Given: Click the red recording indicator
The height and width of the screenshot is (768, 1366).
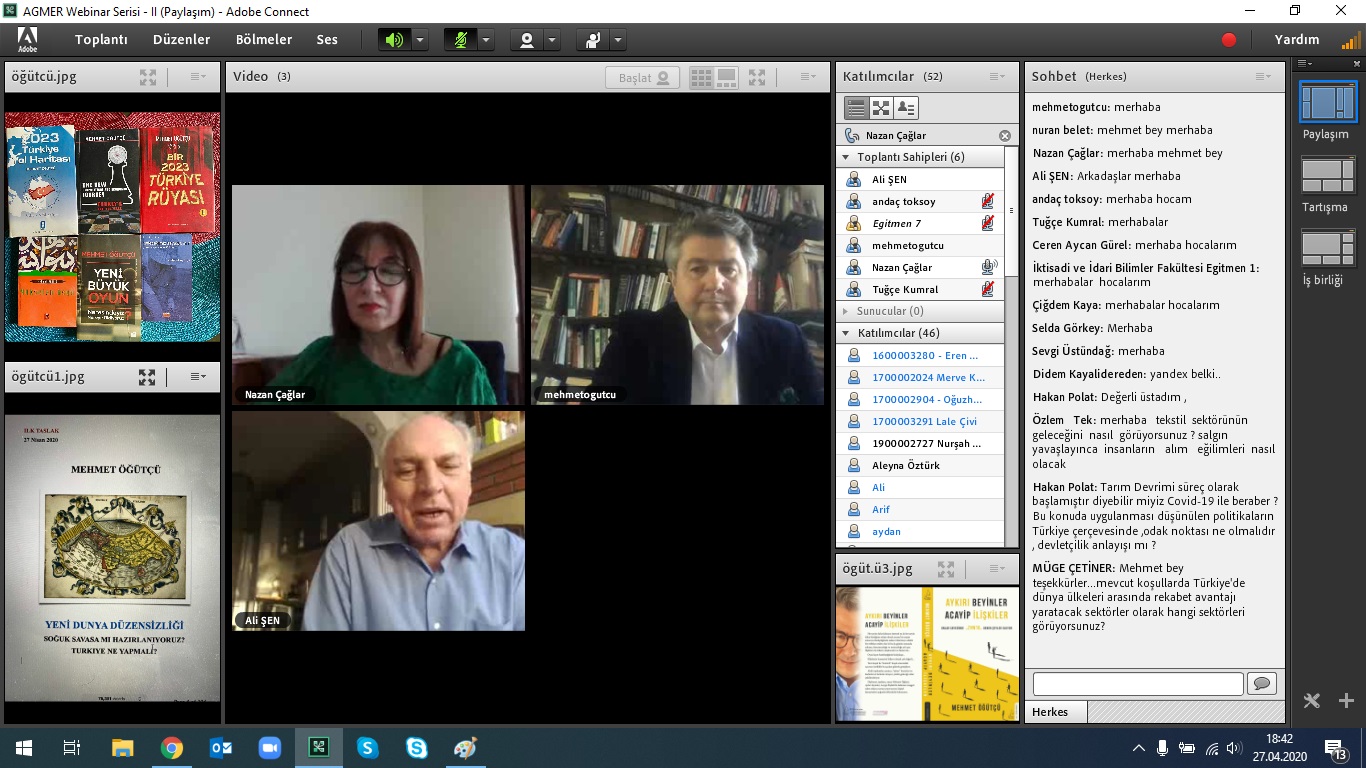Looking at the screenshot, I should tap(1229, 40).
